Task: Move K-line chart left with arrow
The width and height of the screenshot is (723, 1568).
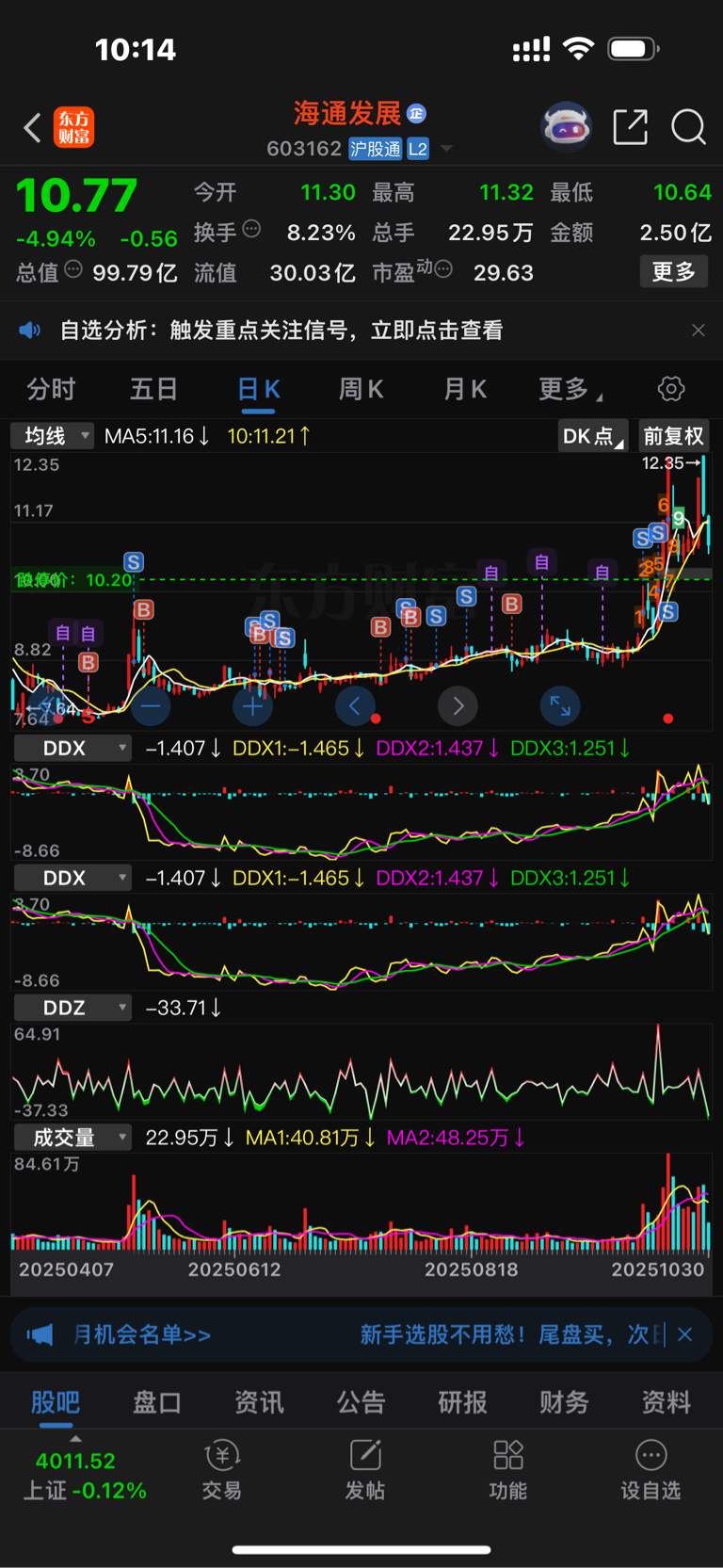Action: (x=355, y=705)
